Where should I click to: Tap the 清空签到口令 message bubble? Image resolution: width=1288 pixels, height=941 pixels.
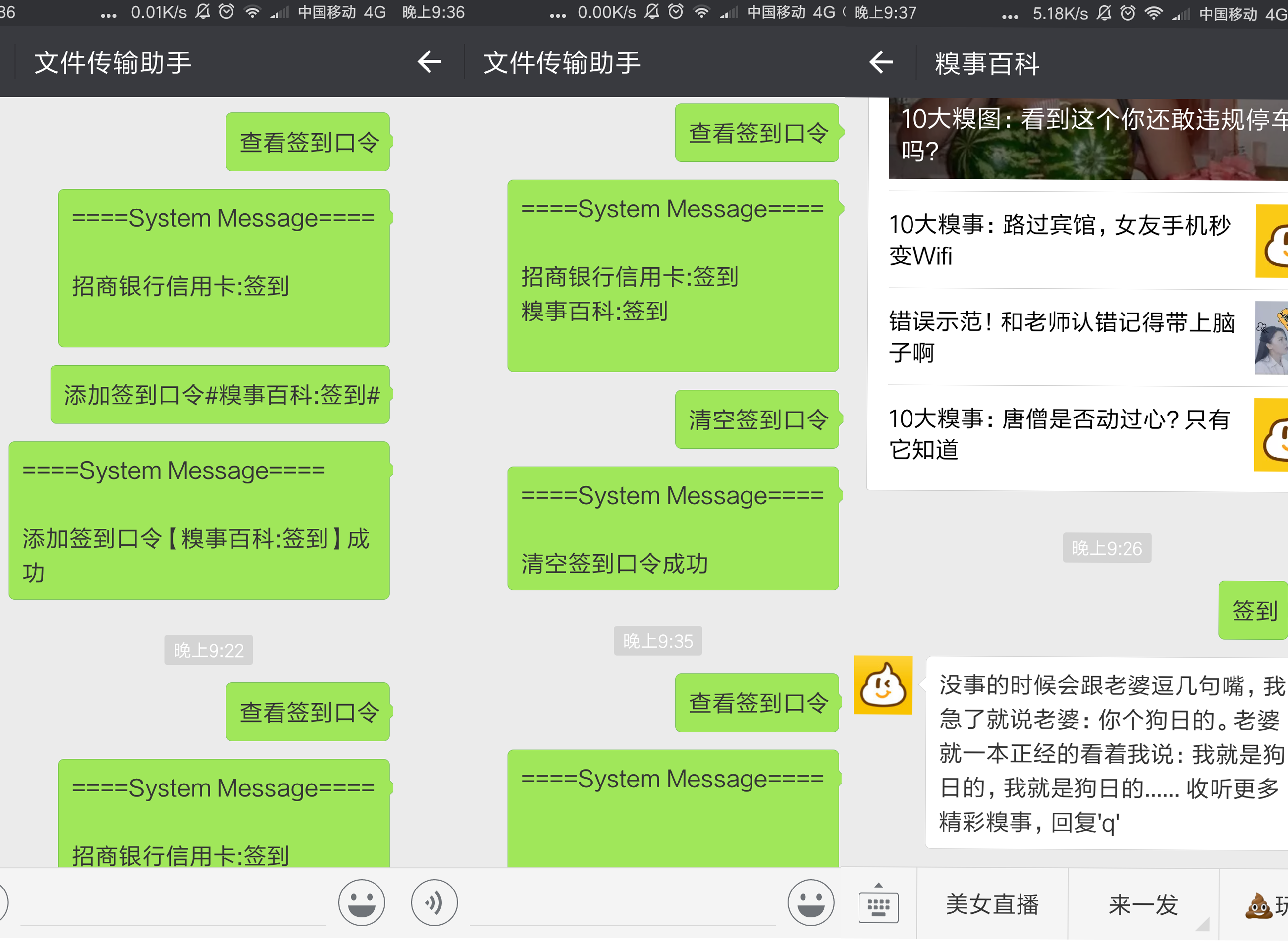(x=757, y=420)
